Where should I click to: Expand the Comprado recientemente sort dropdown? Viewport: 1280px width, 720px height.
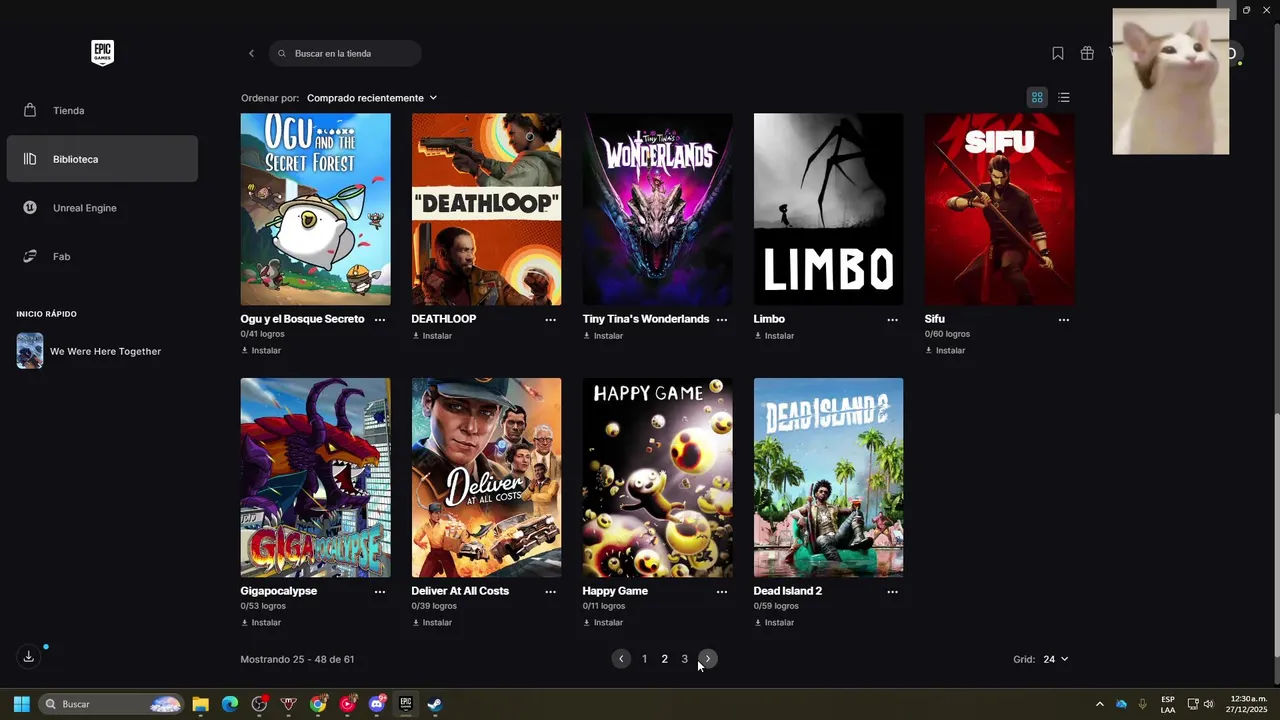[372, 98]
